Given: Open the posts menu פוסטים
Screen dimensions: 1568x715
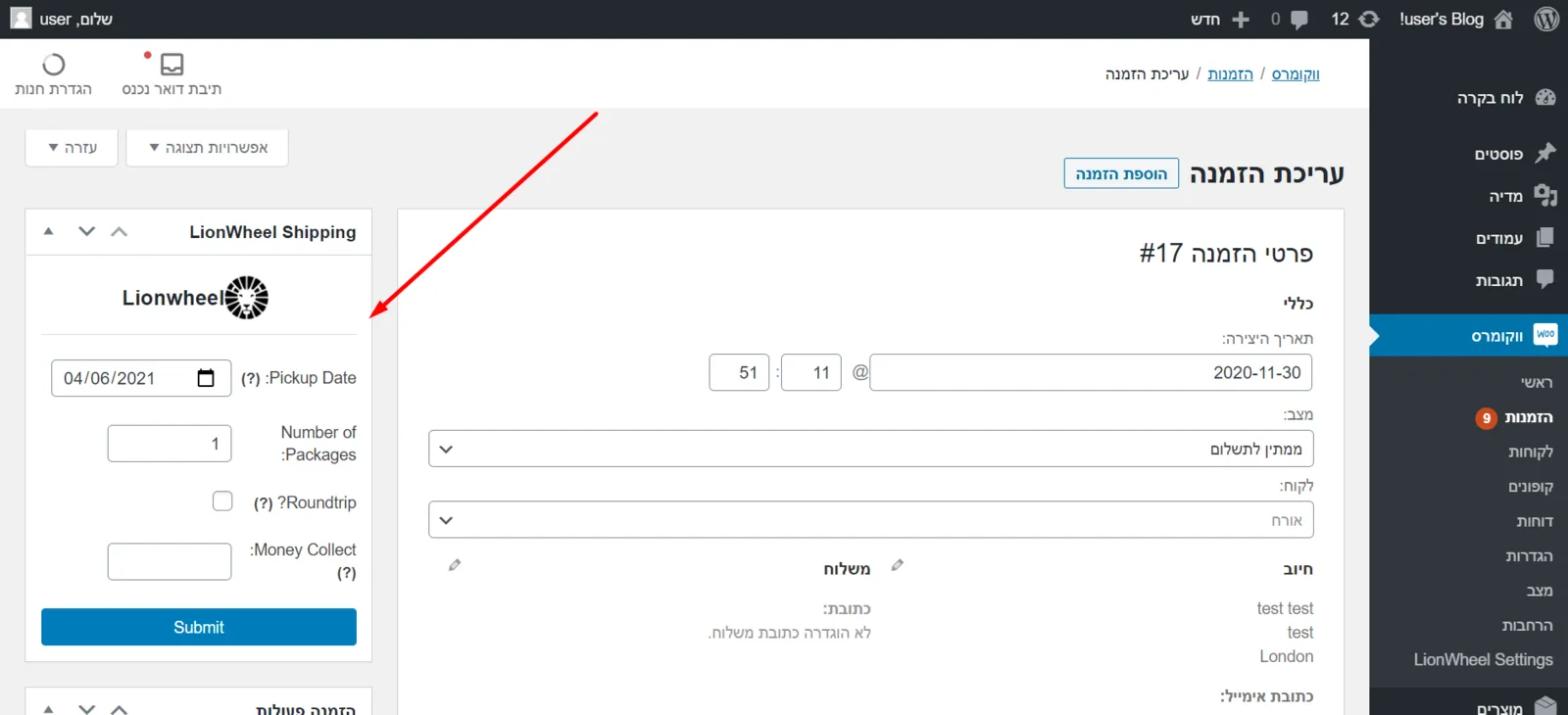Looking at the screenshot, I should (1497, 154).
